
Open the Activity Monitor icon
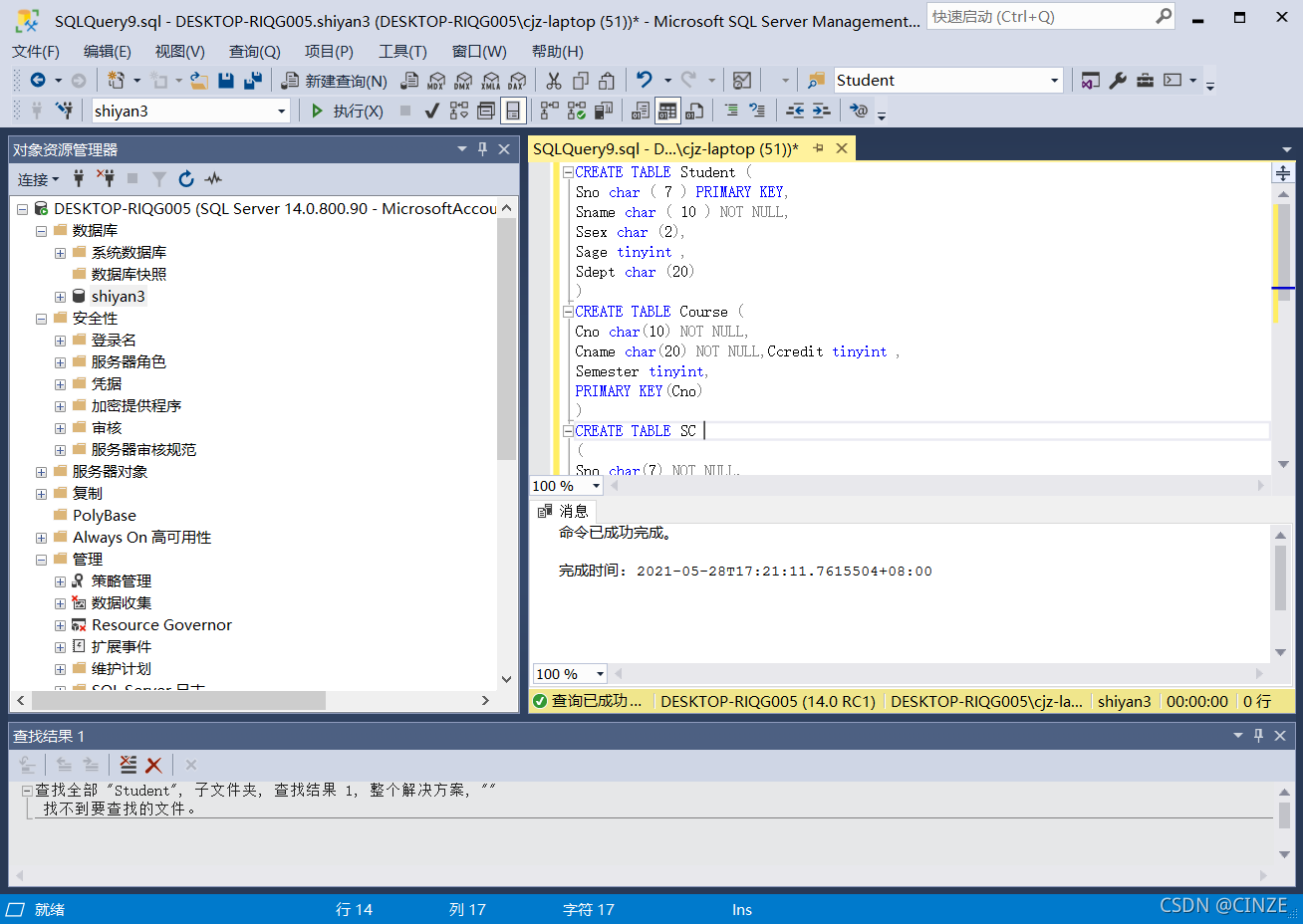pyautogui.click(x=742, y=81)
